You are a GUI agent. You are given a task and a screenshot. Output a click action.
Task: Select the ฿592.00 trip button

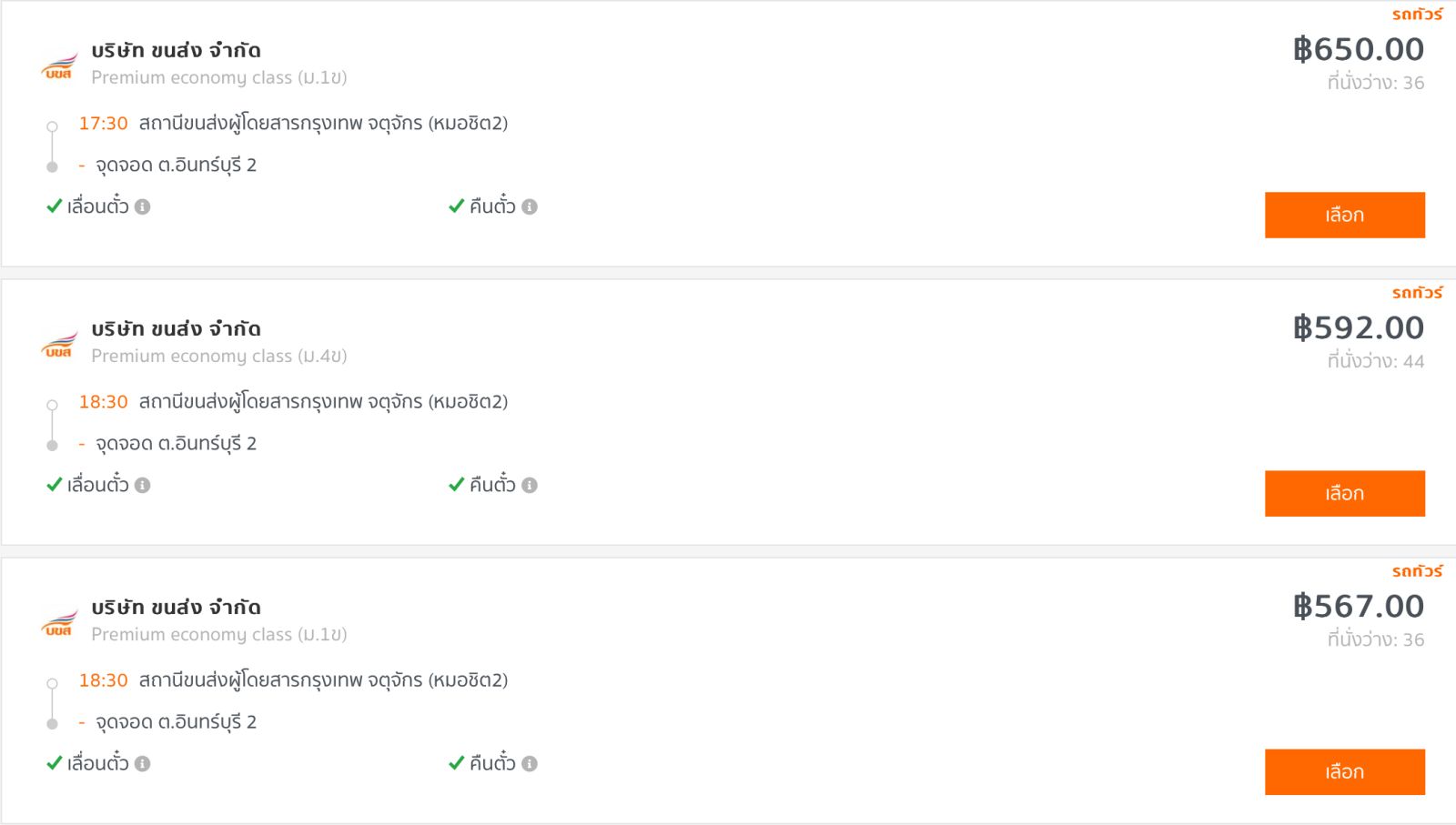click(1344, 493)
